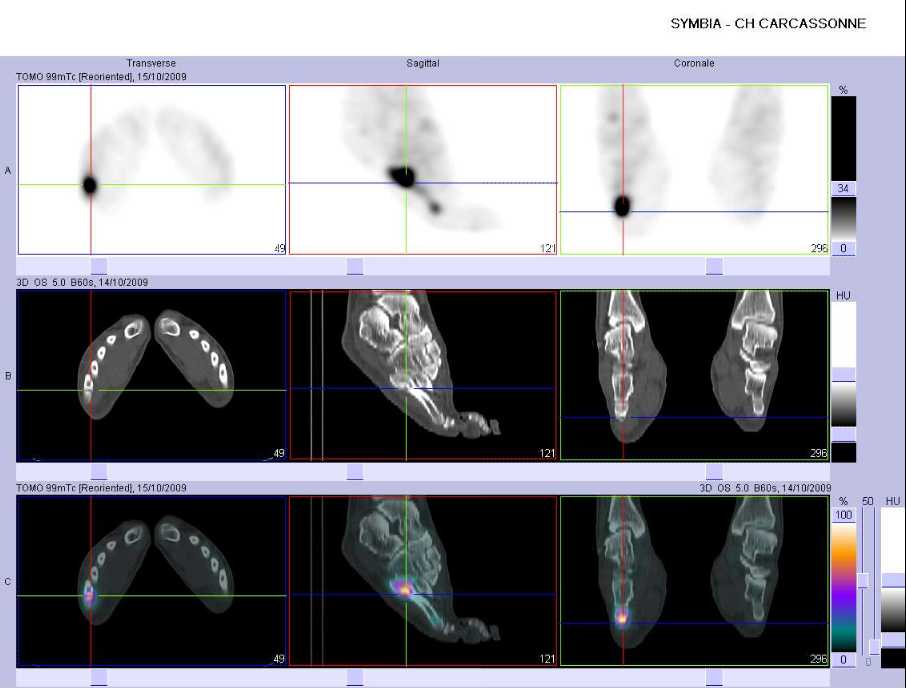Viewport: 906px width, 688px height.
Task: Click the row A grayscale percent color bar
Action: coord(844,218)
